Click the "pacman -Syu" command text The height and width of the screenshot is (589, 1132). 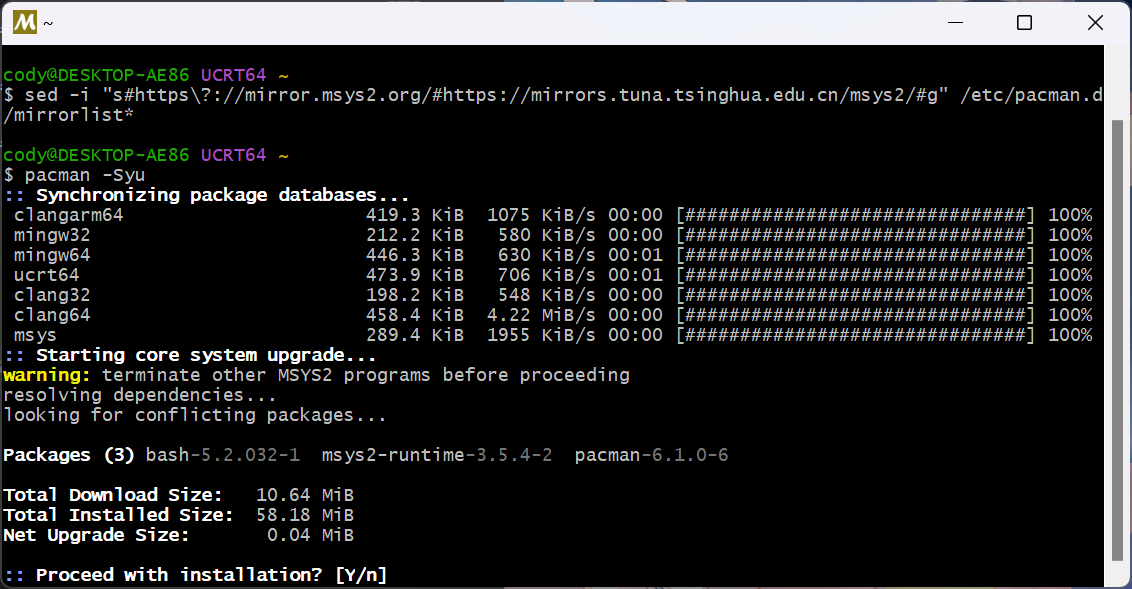click(85, 175)
